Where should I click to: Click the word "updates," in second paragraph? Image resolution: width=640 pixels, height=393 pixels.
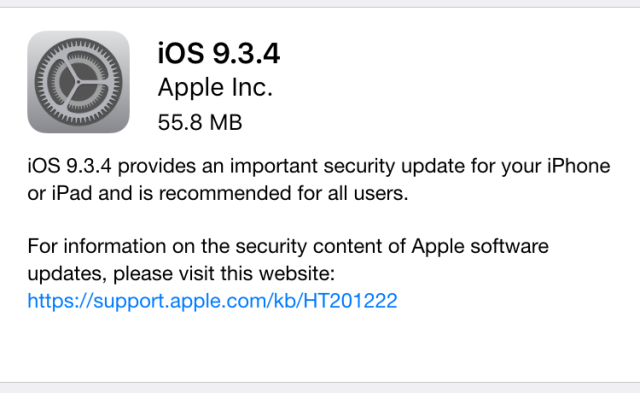pos(67,274)
